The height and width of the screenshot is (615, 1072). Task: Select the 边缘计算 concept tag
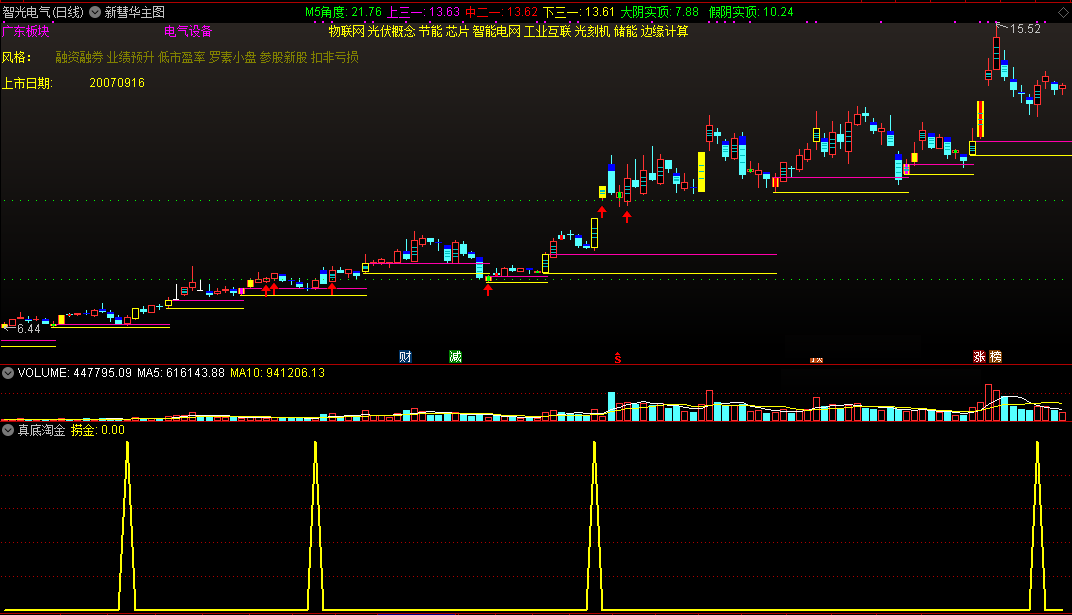pos(665,31)
